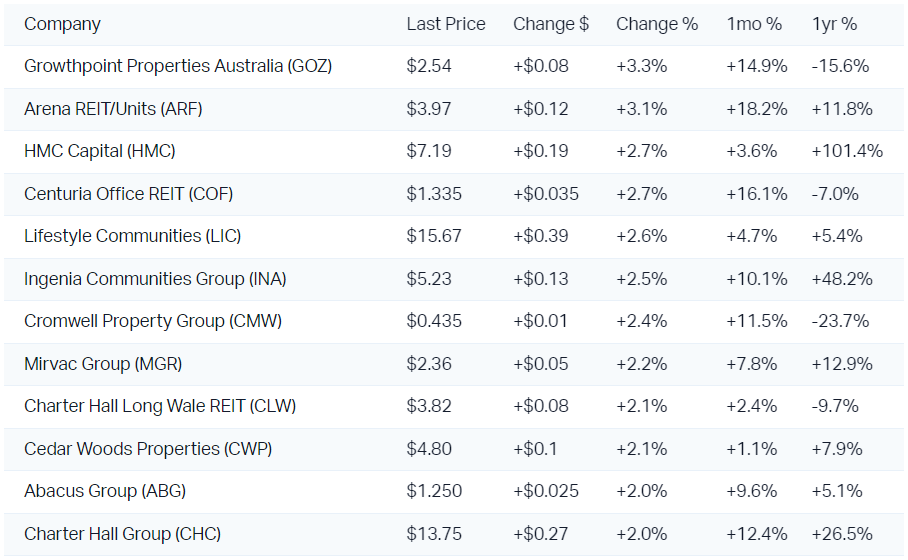Image resolution: width=908 pixels, height=560 pixels.
Task: Open Ingenia Communities Group (INA)
Action: click(x=155, y=279)
